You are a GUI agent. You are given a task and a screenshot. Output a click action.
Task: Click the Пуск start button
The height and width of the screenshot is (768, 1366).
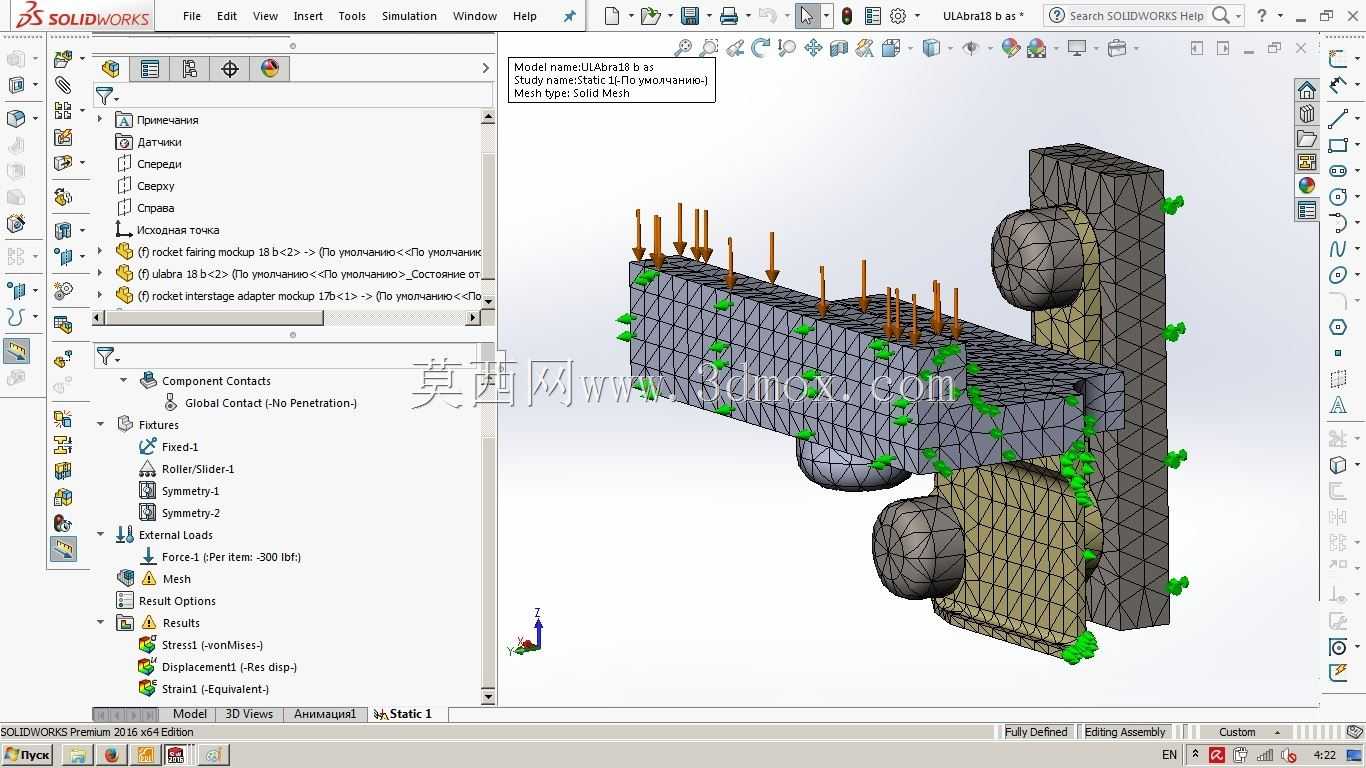(28, 755)
